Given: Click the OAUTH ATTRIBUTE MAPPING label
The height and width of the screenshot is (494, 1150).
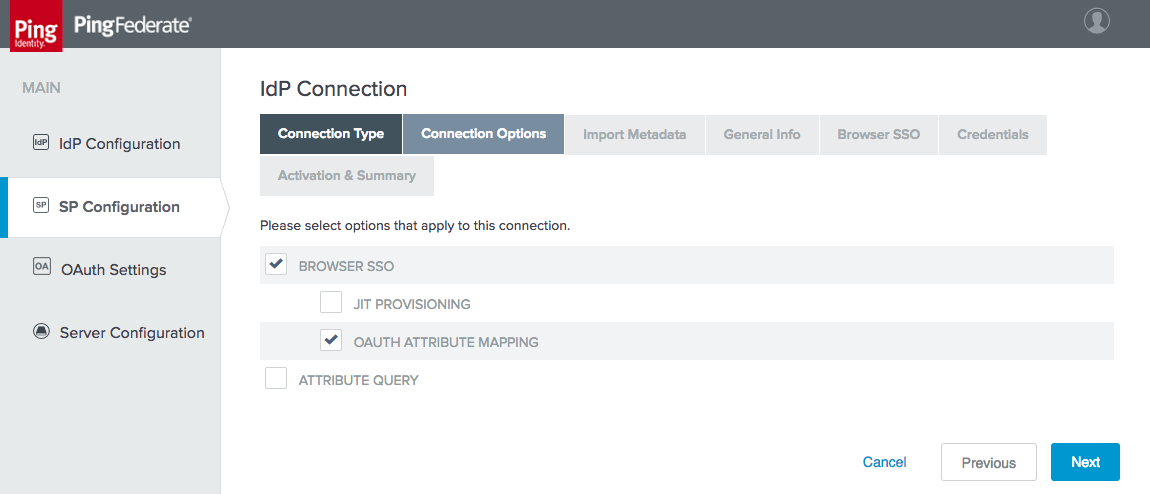Looking at the screenshot, I should (x=446, y=342).
